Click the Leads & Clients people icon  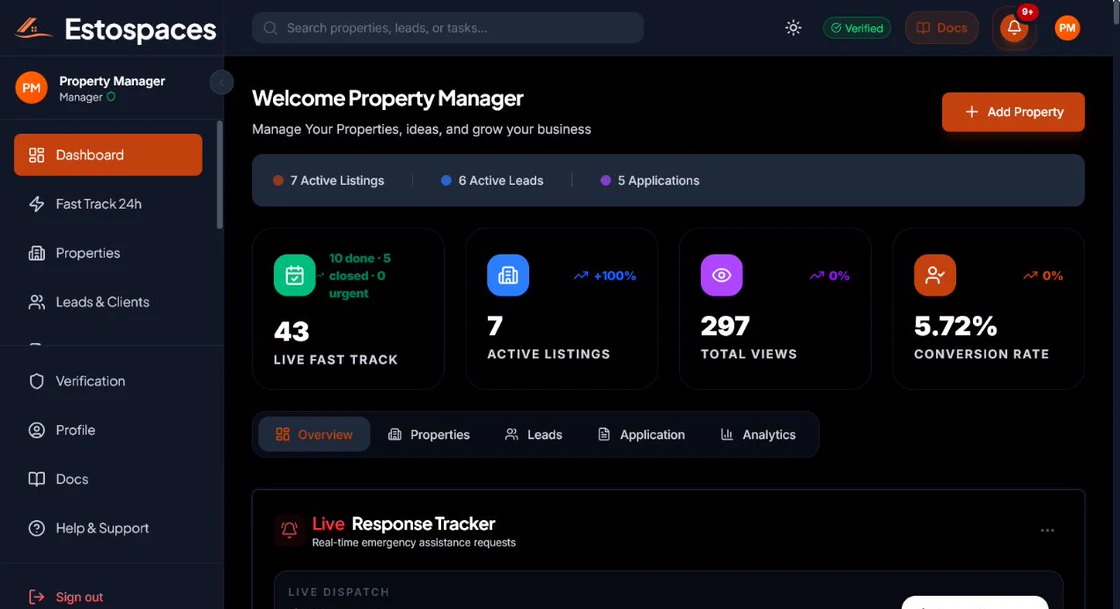[36, 302]
